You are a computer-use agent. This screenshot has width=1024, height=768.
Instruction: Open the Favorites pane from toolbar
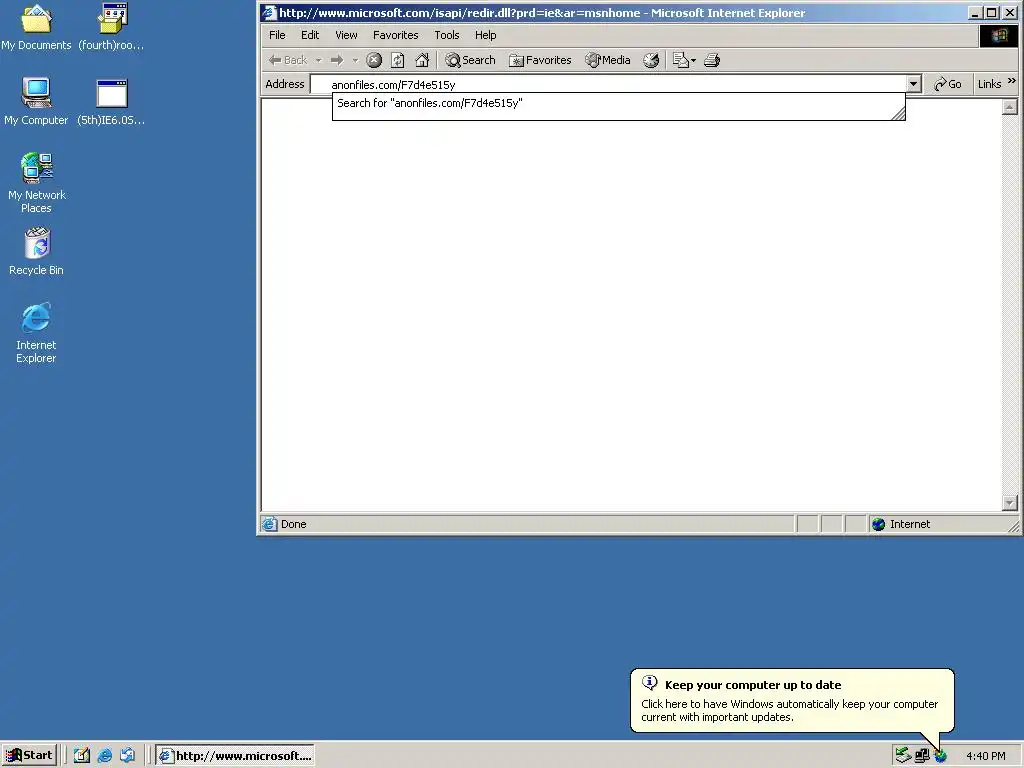pyautogui.click(x=540, y=60)
